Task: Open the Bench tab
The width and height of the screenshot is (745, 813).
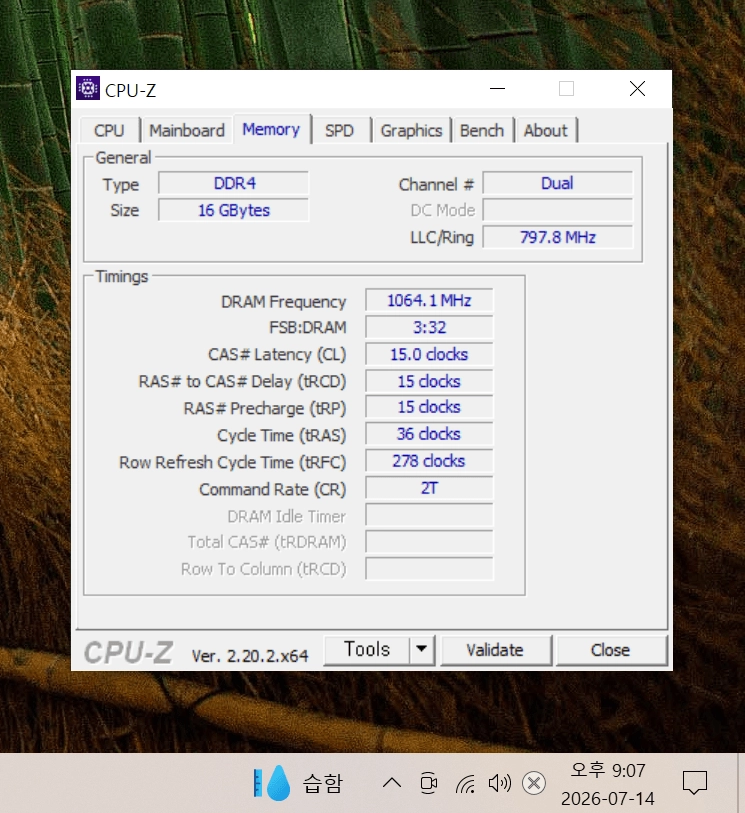Action: coord(482,130)
